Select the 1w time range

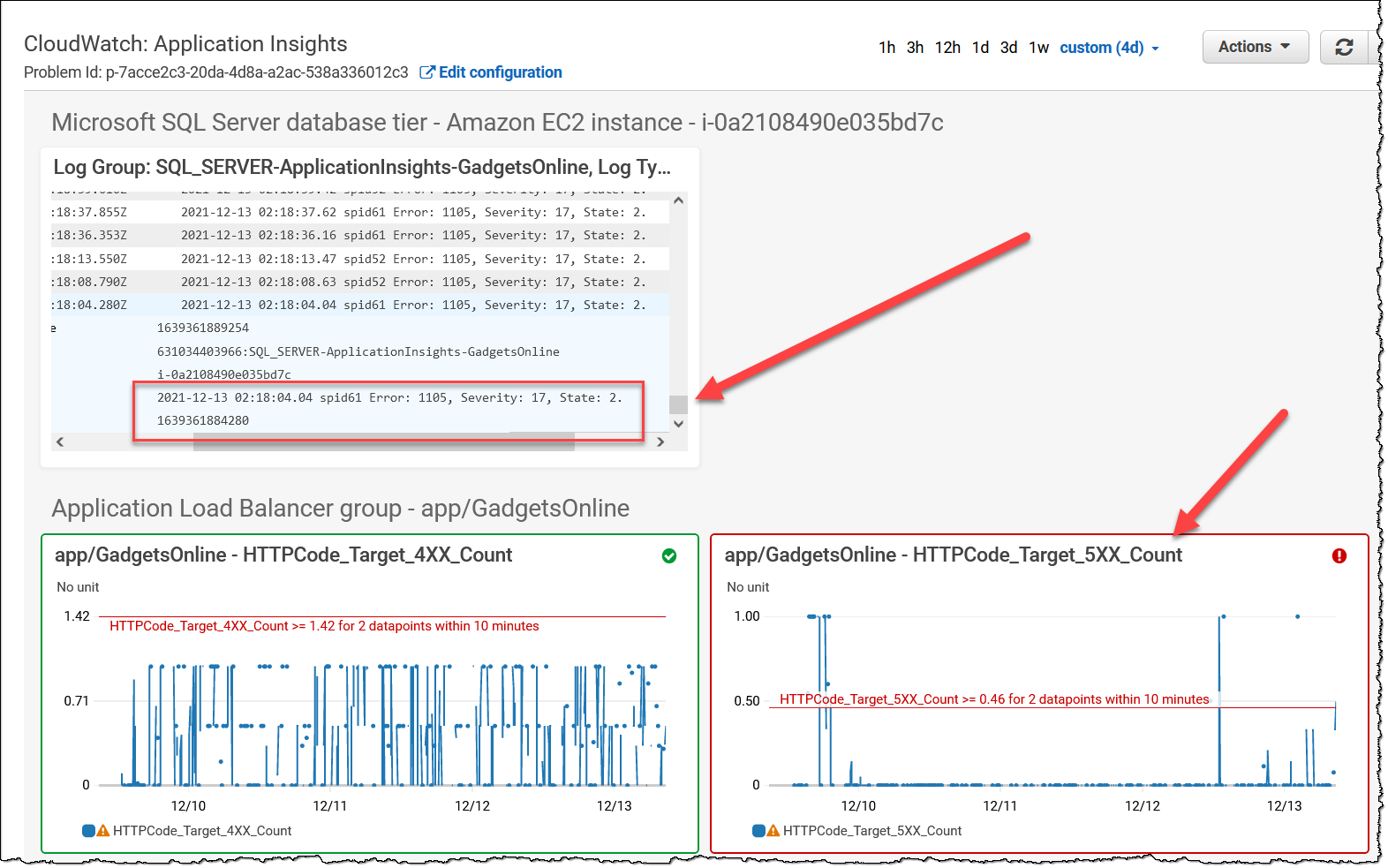click(x=1038, y=48)
